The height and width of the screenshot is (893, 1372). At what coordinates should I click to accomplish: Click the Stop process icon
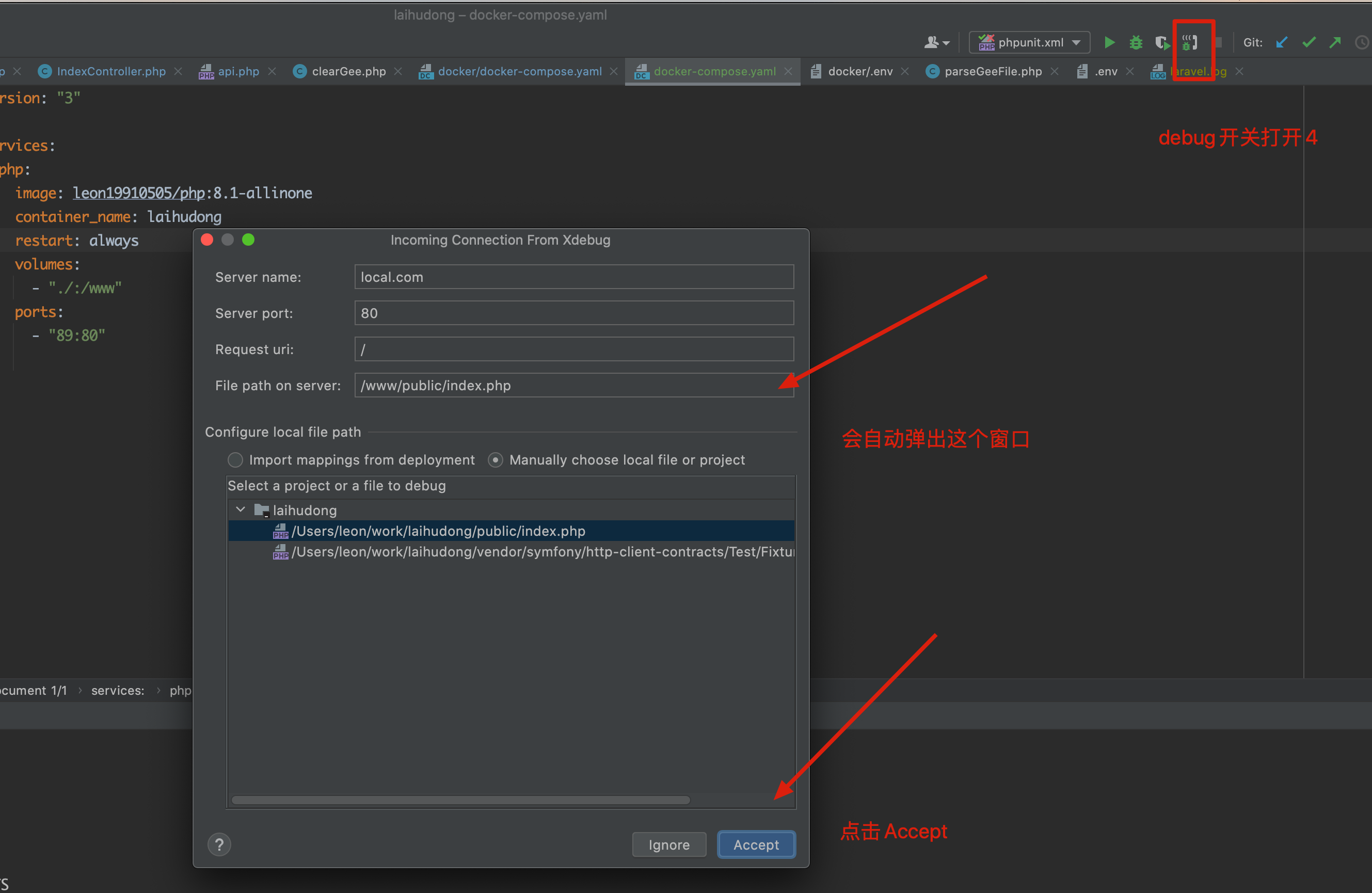click(x=1218, y=42)
